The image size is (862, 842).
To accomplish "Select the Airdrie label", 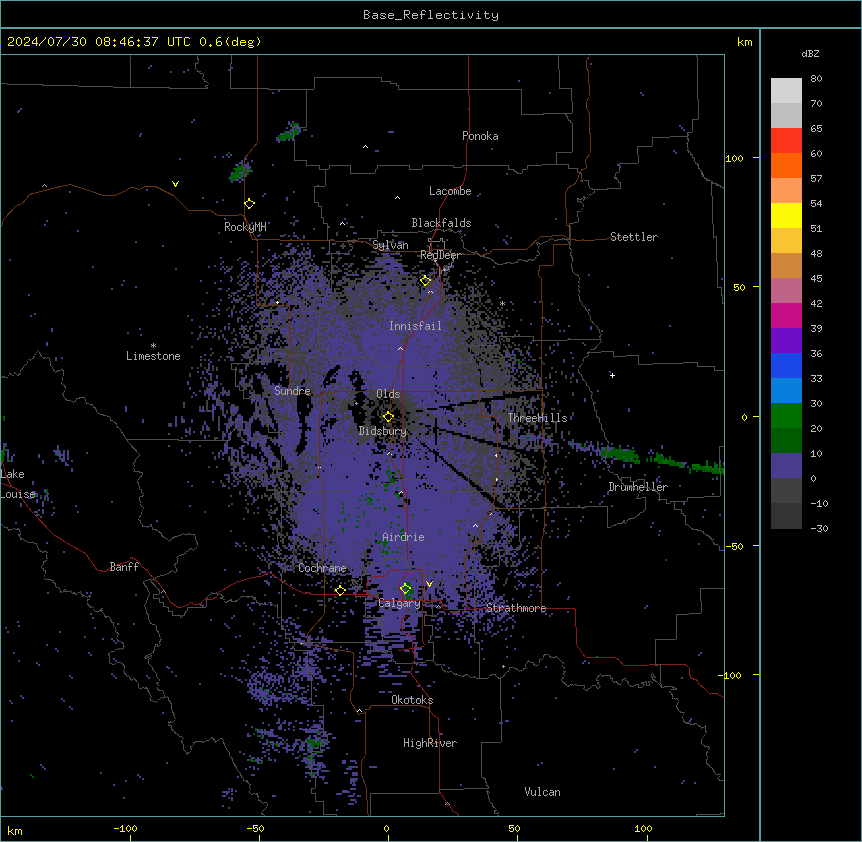I will coord(404,537).
